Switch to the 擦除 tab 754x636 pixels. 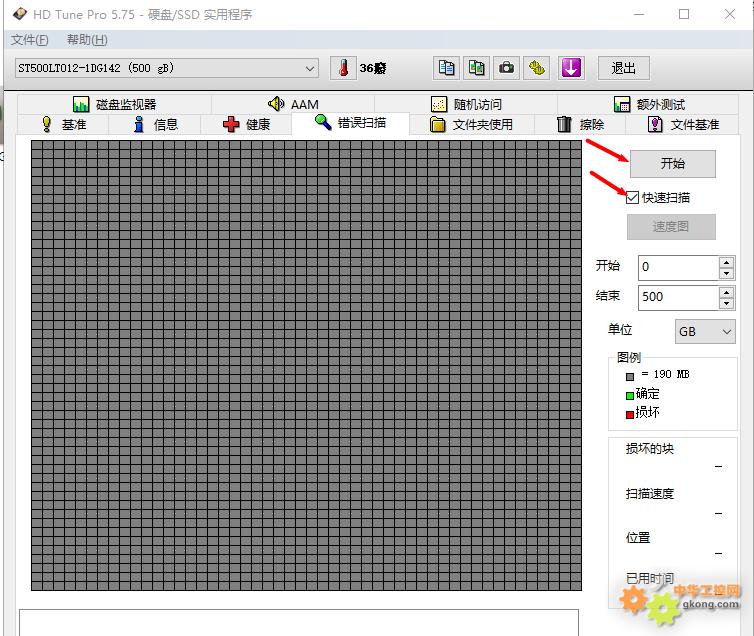[580, 125]
